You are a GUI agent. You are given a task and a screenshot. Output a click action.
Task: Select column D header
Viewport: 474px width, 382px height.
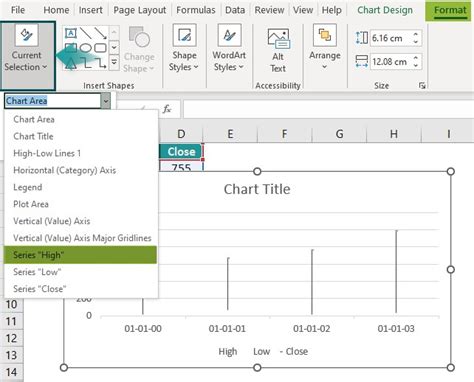tap(181, 134)
